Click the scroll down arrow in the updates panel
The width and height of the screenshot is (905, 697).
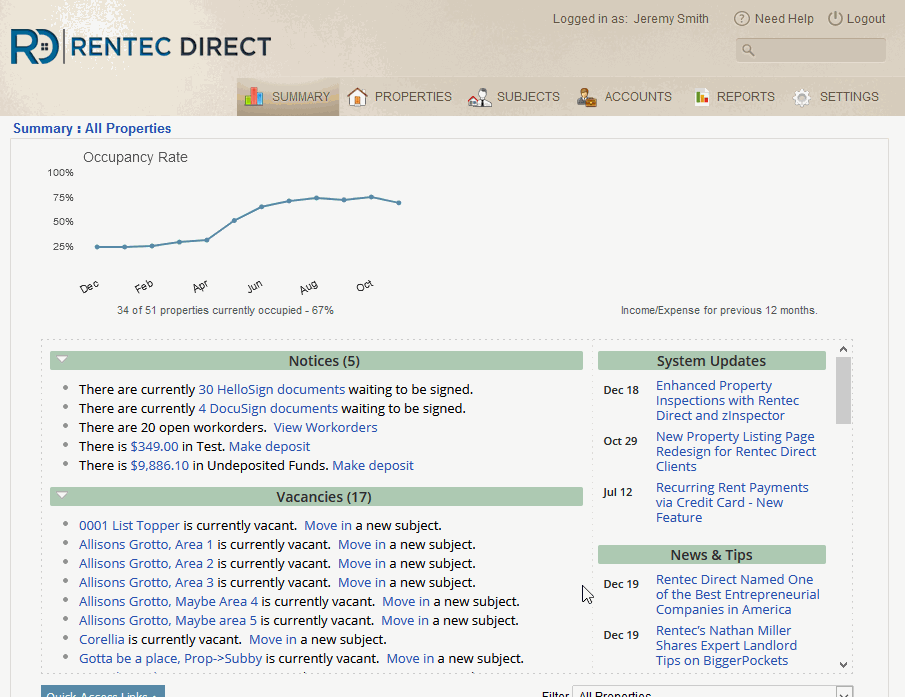coord(843,664)
